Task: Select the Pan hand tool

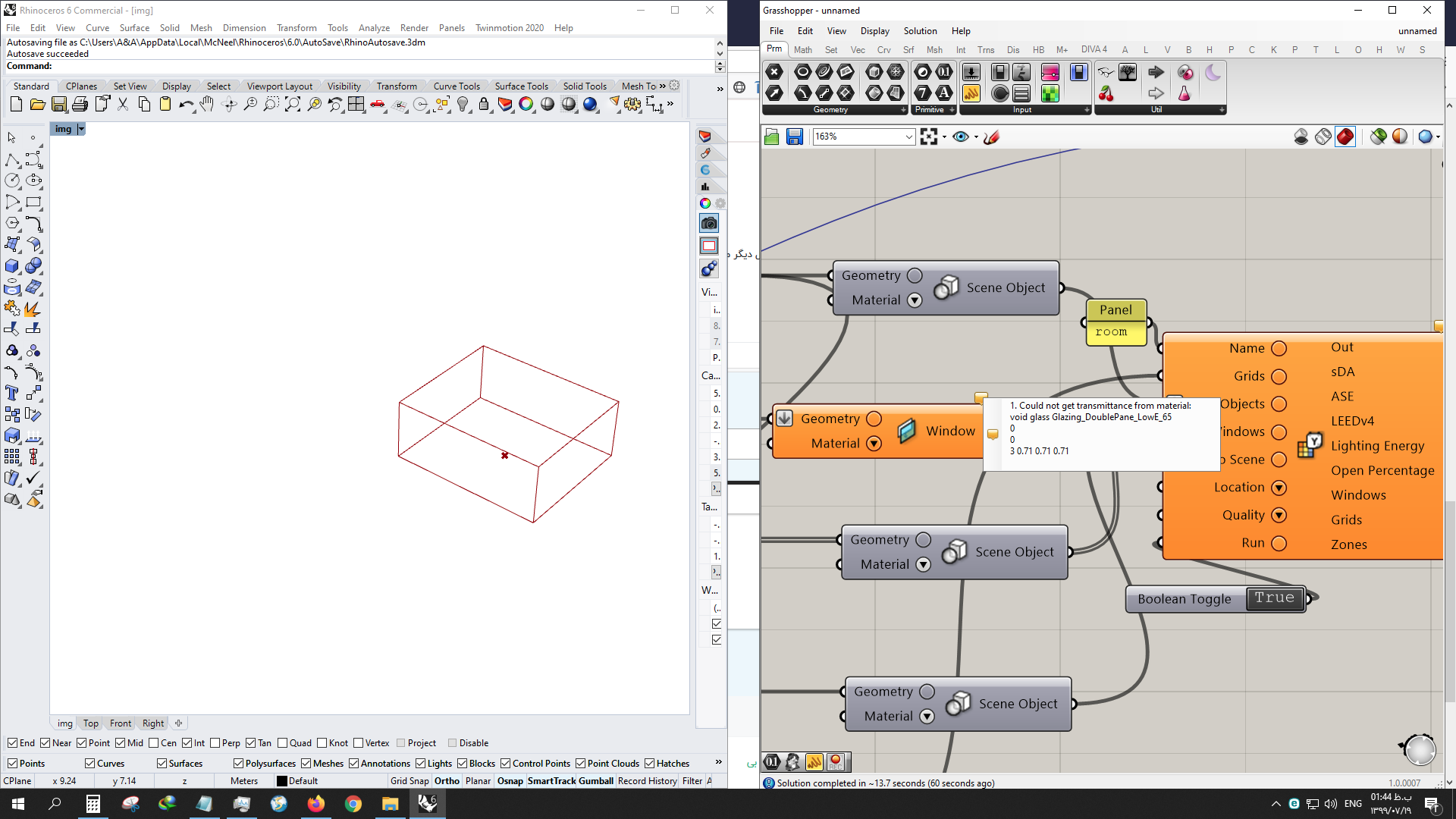Action: [x=206, y=105]
